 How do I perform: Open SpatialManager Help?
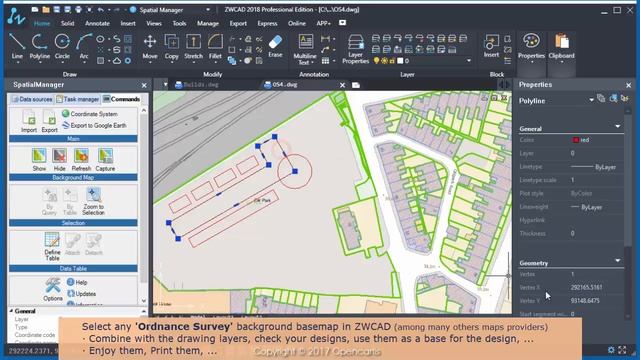[77, 282]
